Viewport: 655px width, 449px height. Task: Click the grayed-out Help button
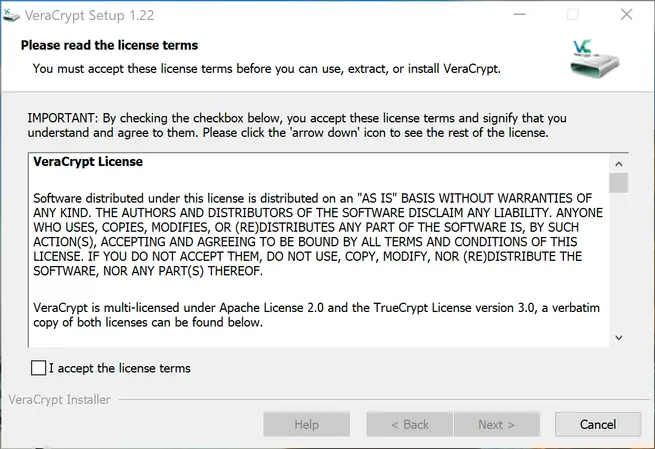pyautogui.click(x=307, y=424)
